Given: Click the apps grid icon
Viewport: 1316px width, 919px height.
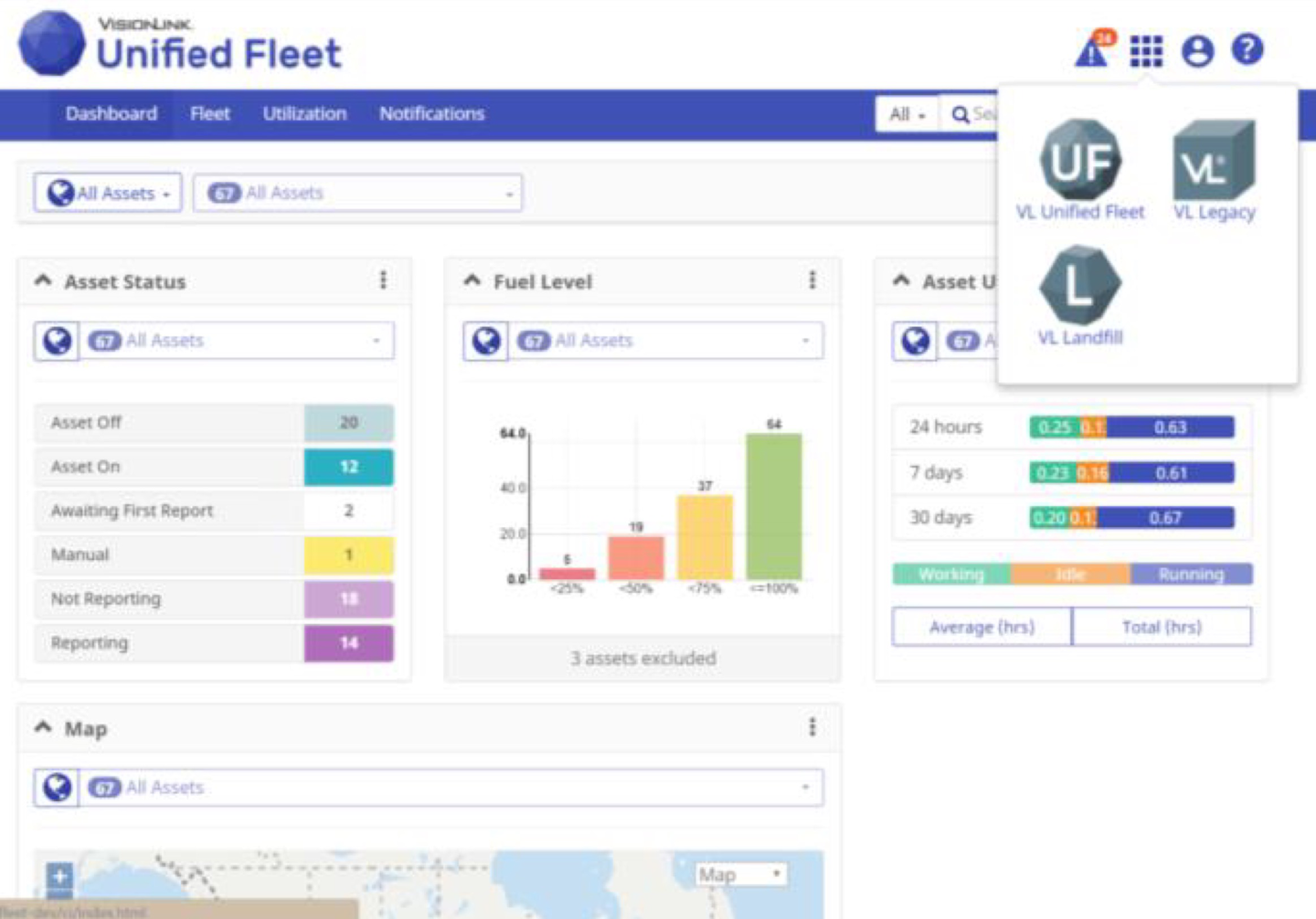Looking at the screenshot, I should pyautogui.click(x=1146, y=51).
